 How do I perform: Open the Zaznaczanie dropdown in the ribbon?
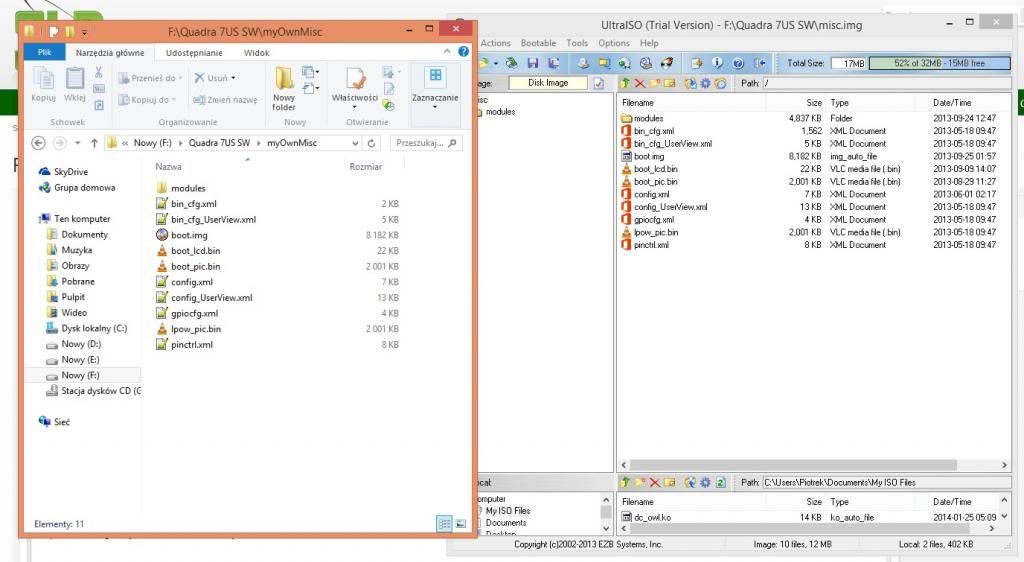tap(434, 106)
